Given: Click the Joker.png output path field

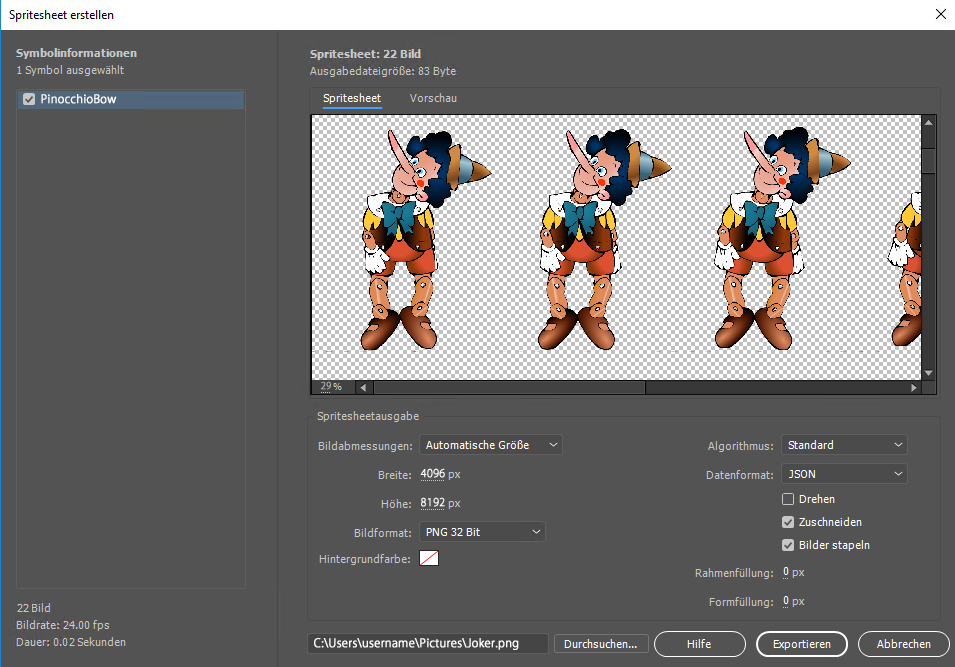Looking at the screenshot, I should tap(427, 644).
